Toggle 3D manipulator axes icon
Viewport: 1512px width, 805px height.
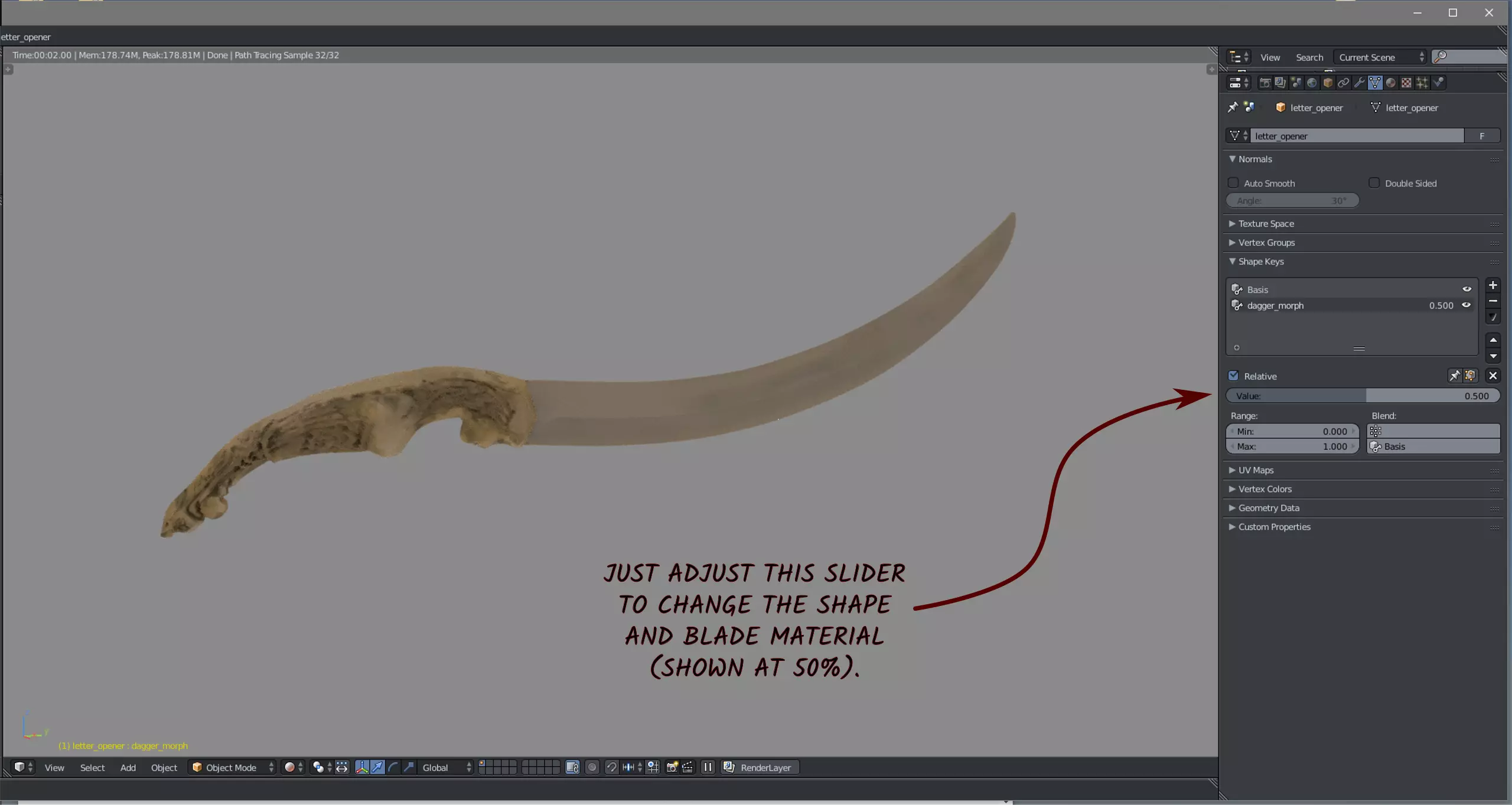[362, 767]
